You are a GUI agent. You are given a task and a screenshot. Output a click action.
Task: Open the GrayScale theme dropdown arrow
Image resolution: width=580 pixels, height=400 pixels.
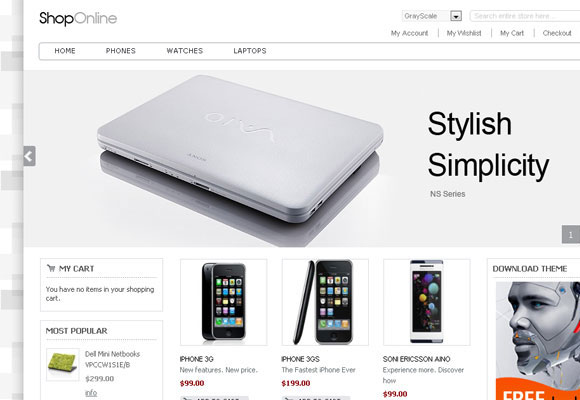coord(456,16)
